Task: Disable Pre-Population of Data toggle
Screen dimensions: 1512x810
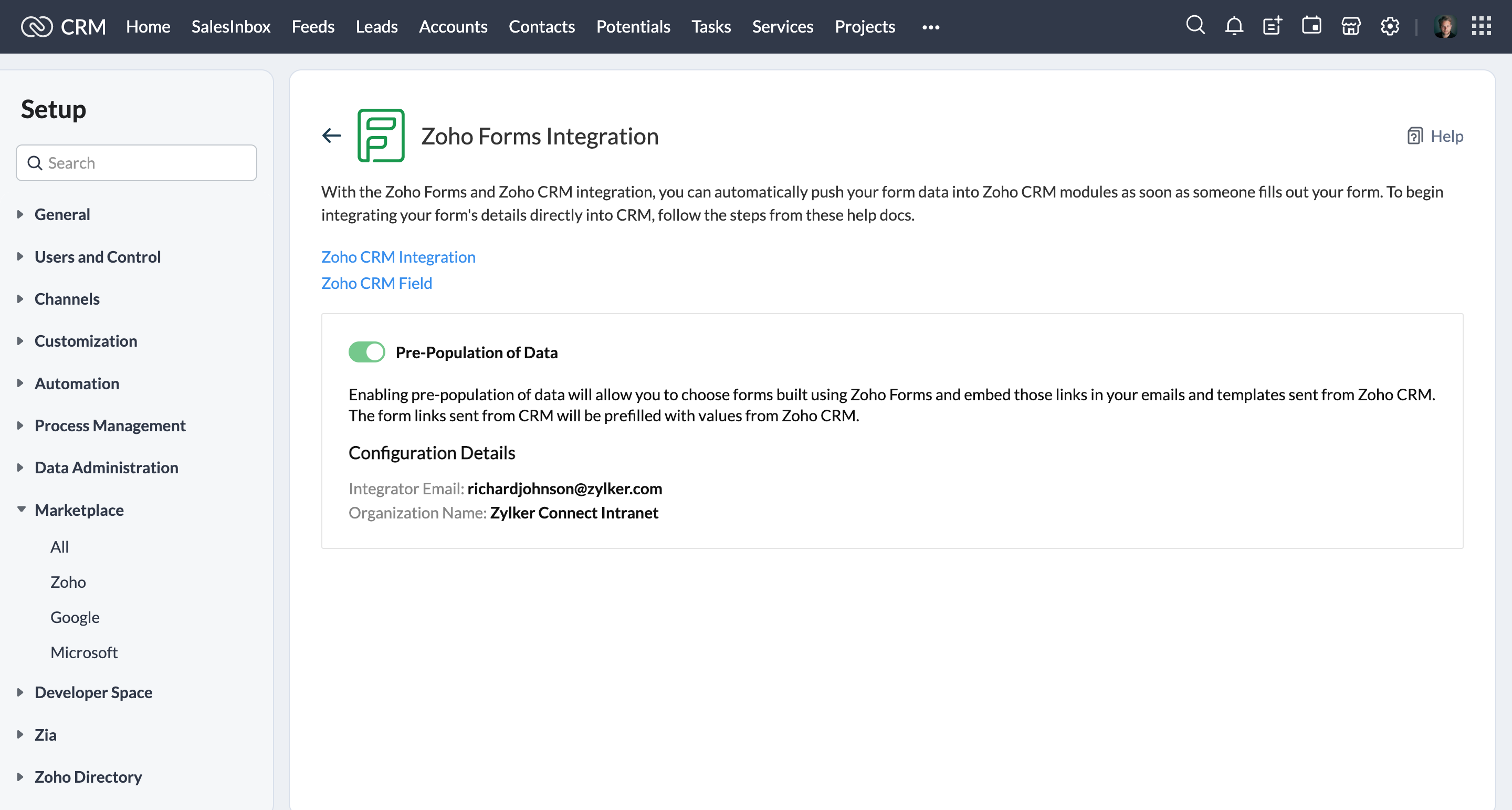Action: (x=367, y=352)
